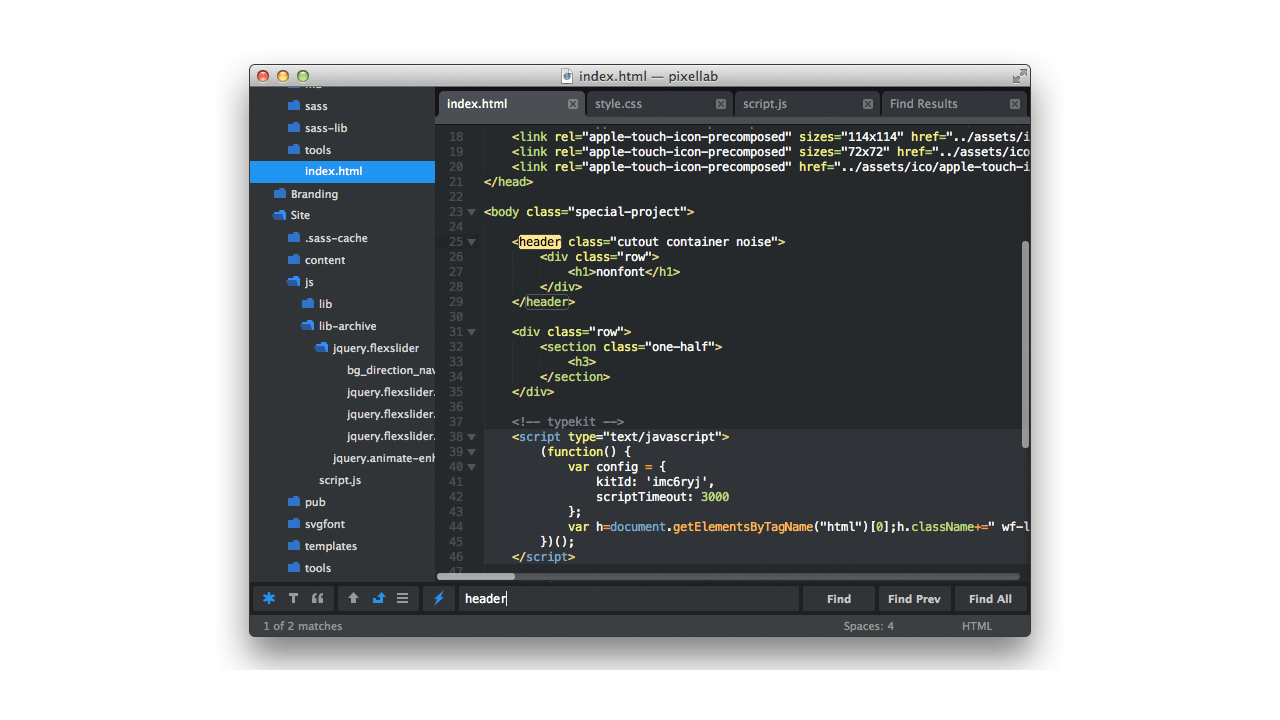Fold the function at line 39

[x=472, y=452]
